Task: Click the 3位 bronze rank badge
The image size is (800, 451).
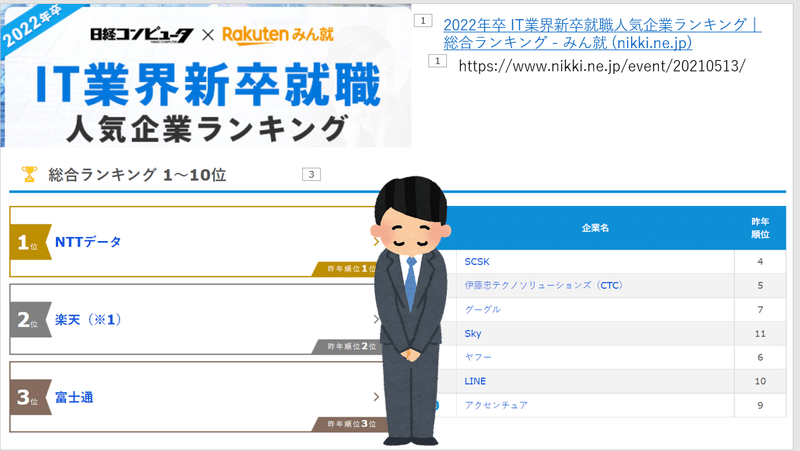Action: tap(31, 397)
